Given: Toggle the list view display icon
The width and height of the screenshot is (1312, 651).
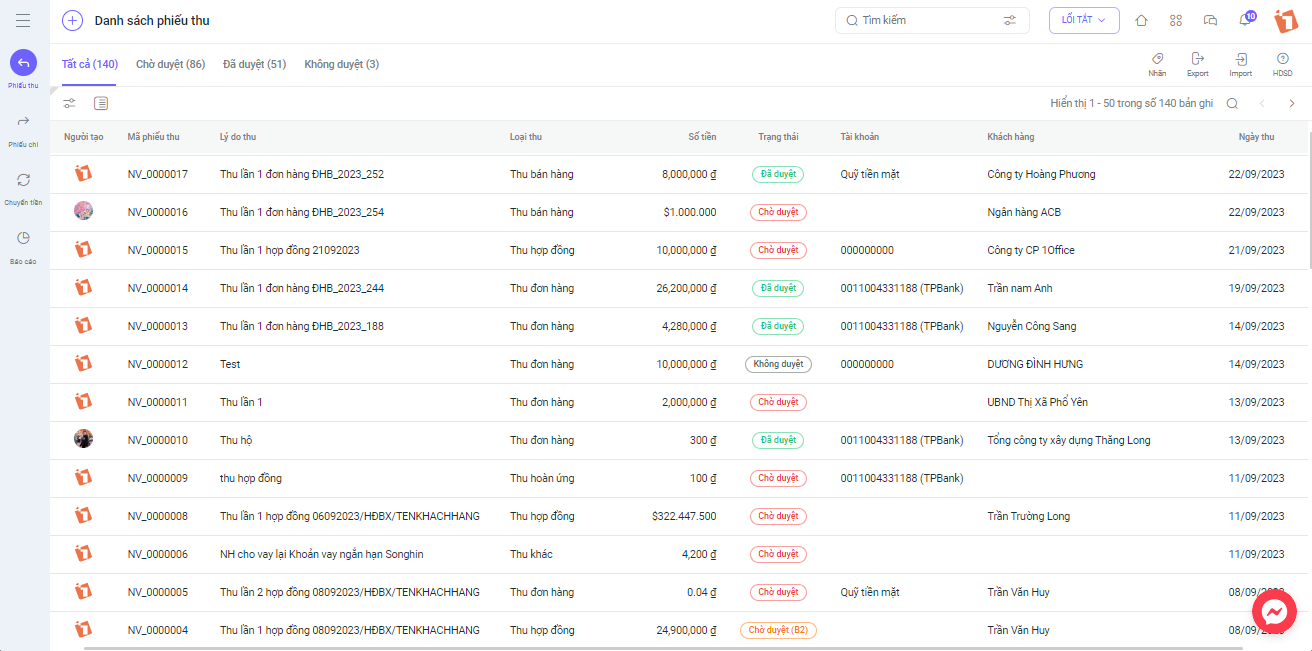Looking at the screenshot, I should [x=101, y=103].
